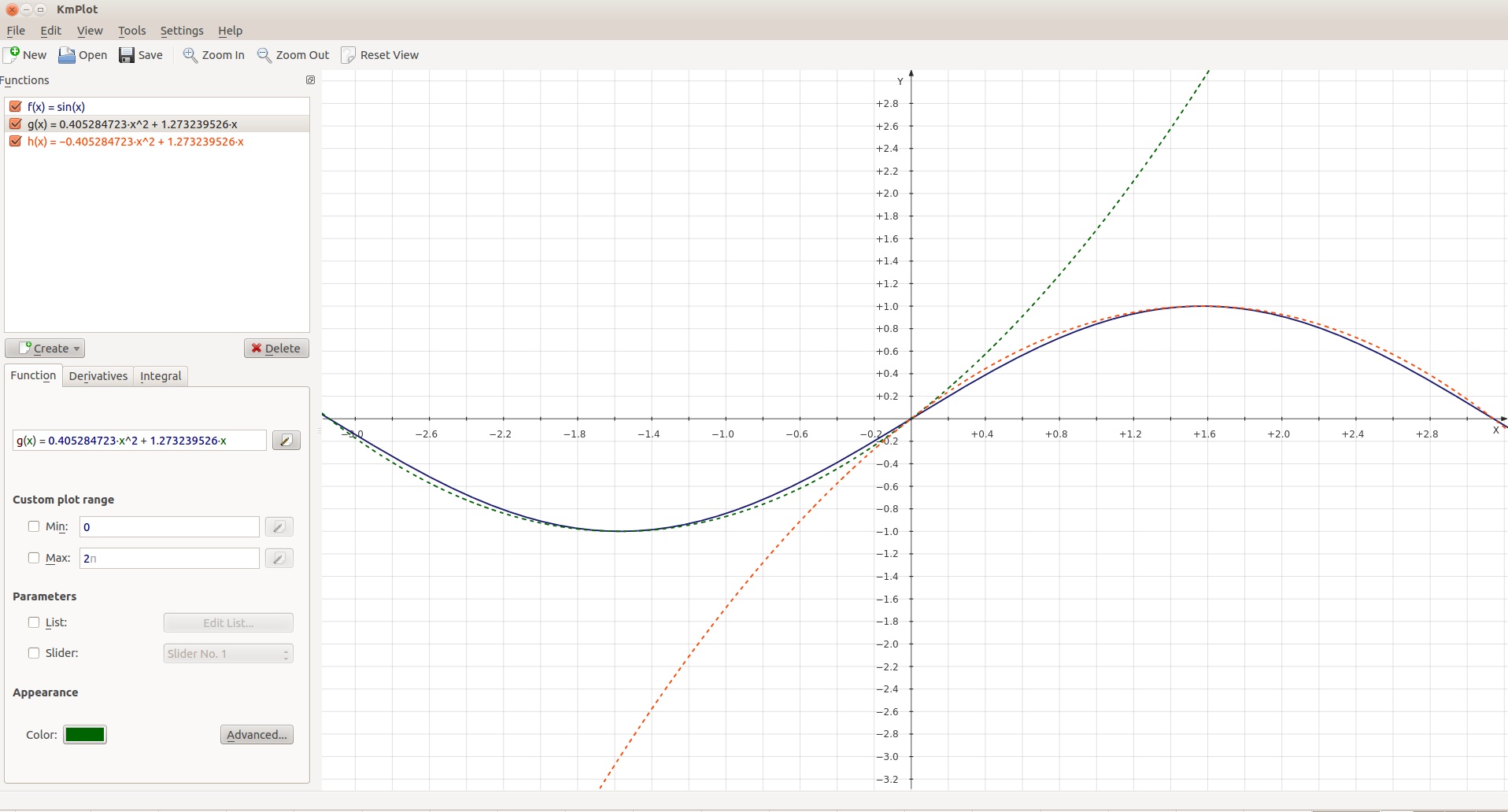The image size is (1508, 812).
Task: Click the green Color swatch
Action: 85,735
